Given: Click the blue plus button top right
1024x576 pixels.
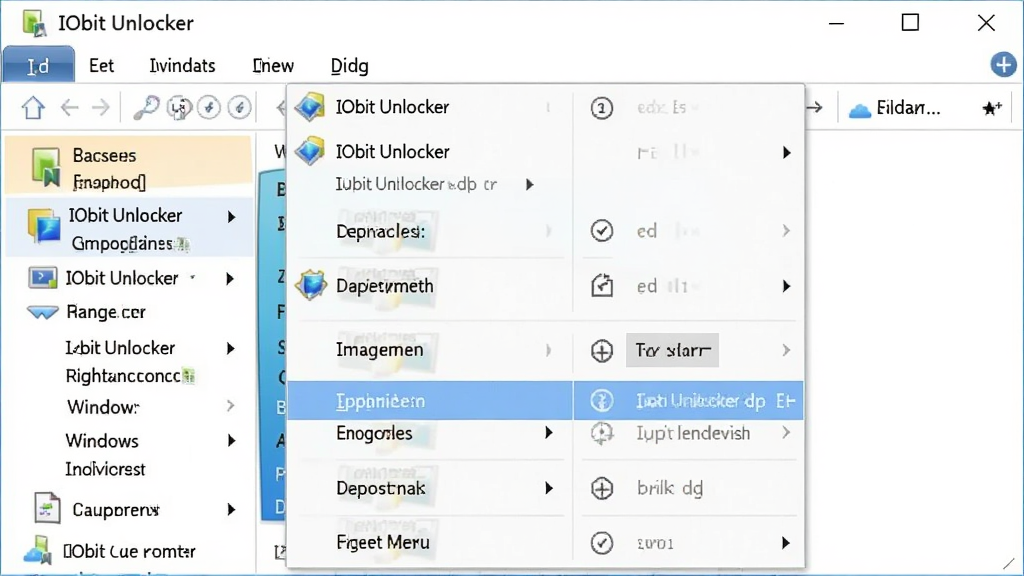Looking at the screenshot, I should tap(1003, 65).
